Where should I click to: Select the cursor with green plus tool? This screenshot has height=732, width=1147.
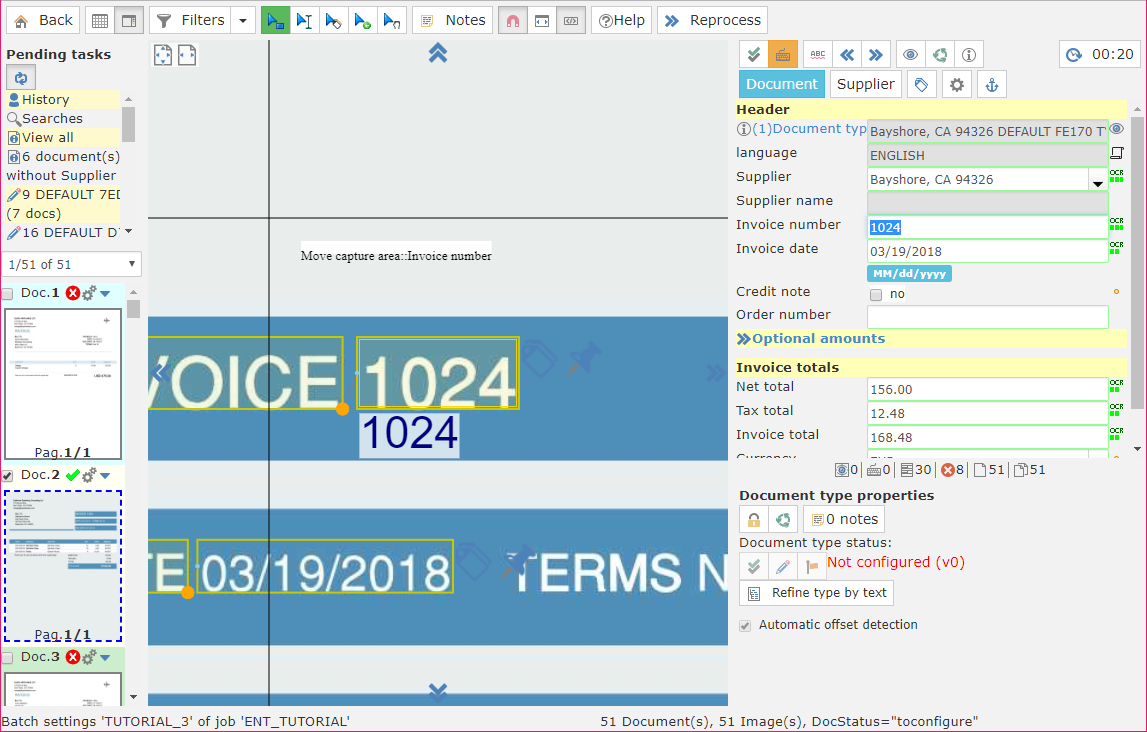click(x=363, y=20)
